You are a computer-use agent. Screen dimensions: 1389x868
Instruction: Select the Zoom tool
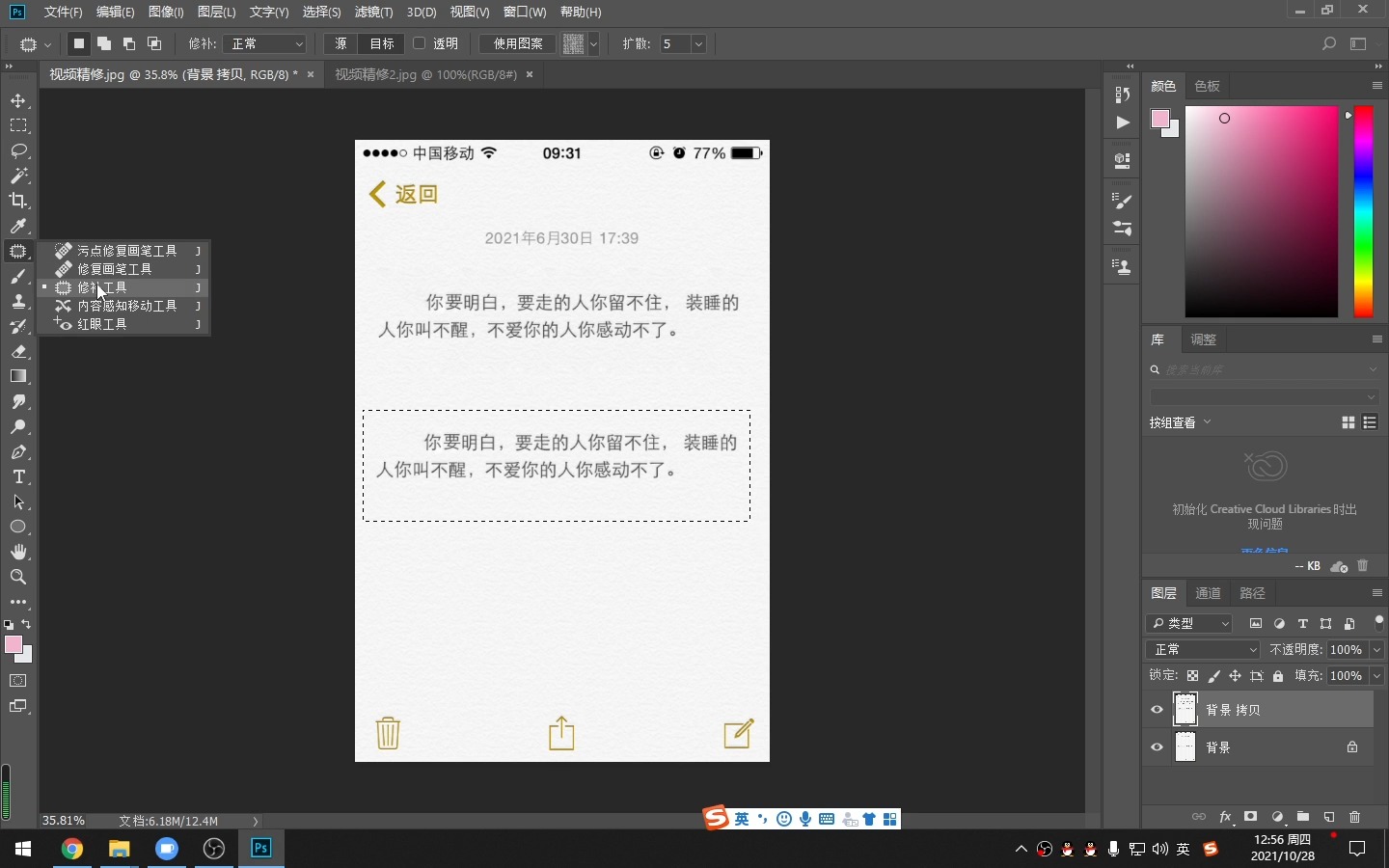pyautogui.click(x=18, y=578)
